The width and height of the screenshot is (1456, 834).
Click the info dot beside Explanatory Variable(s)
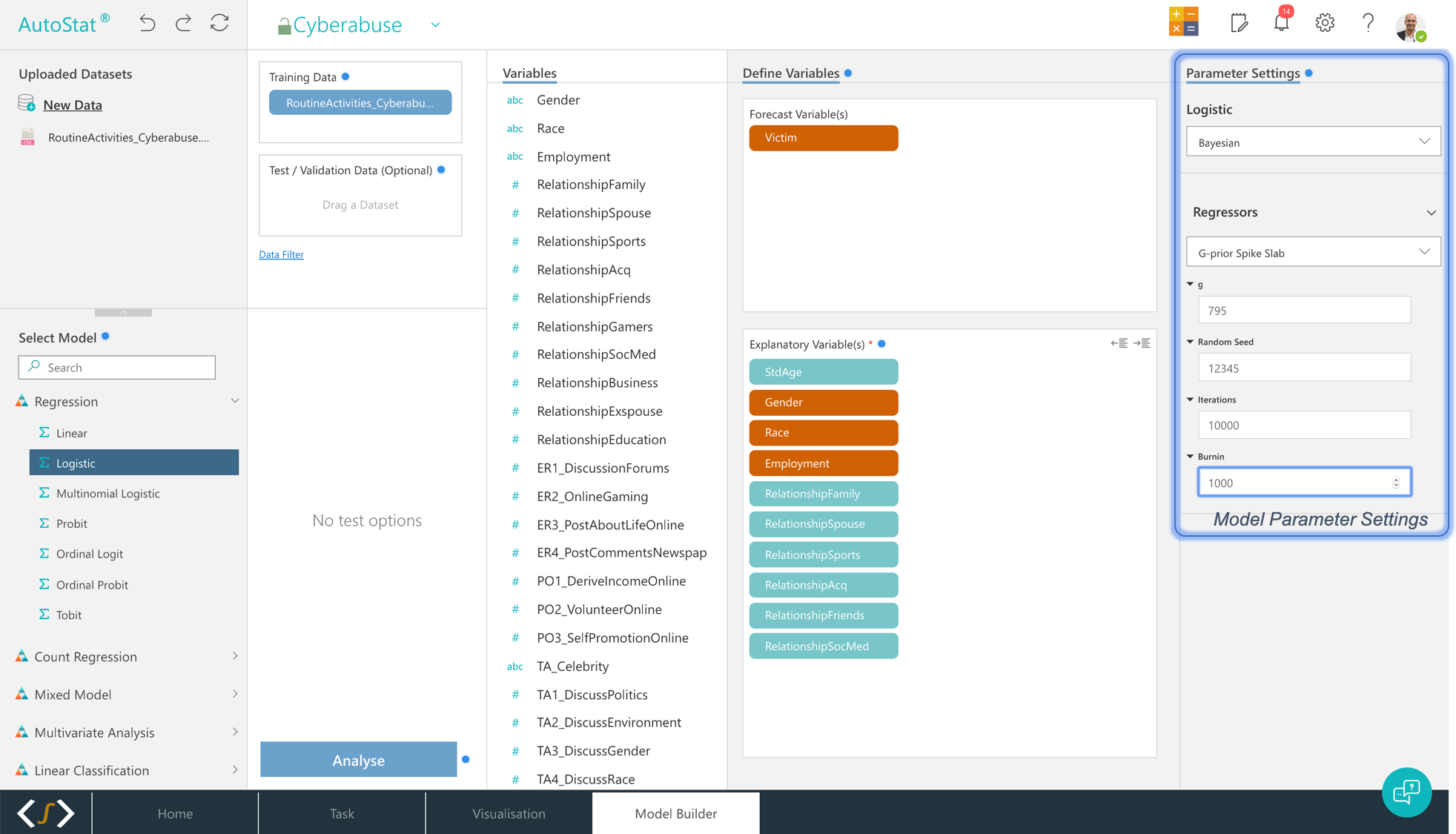882,344
